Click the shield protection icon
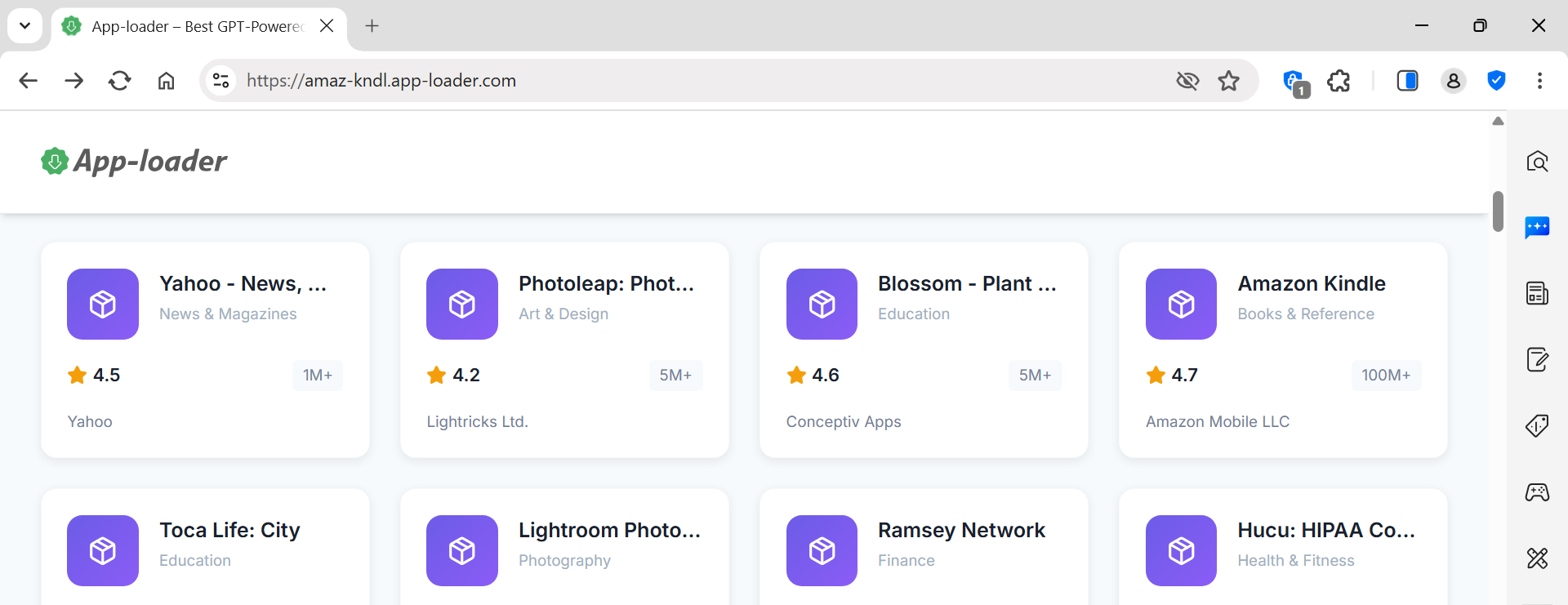 [1496, 81]
